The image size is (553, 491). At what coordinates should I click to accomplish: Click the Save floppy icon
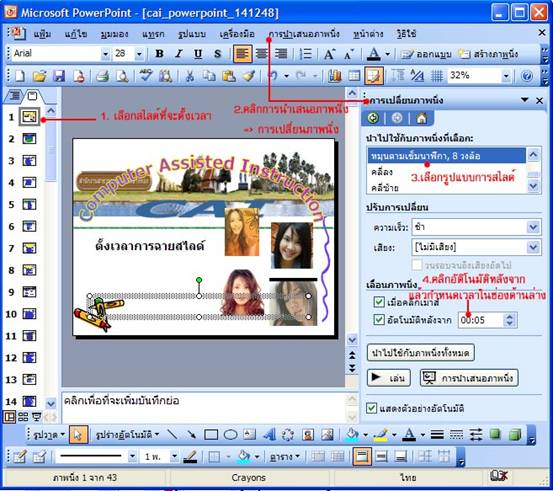pyautogui.click(x=59, y=75)
